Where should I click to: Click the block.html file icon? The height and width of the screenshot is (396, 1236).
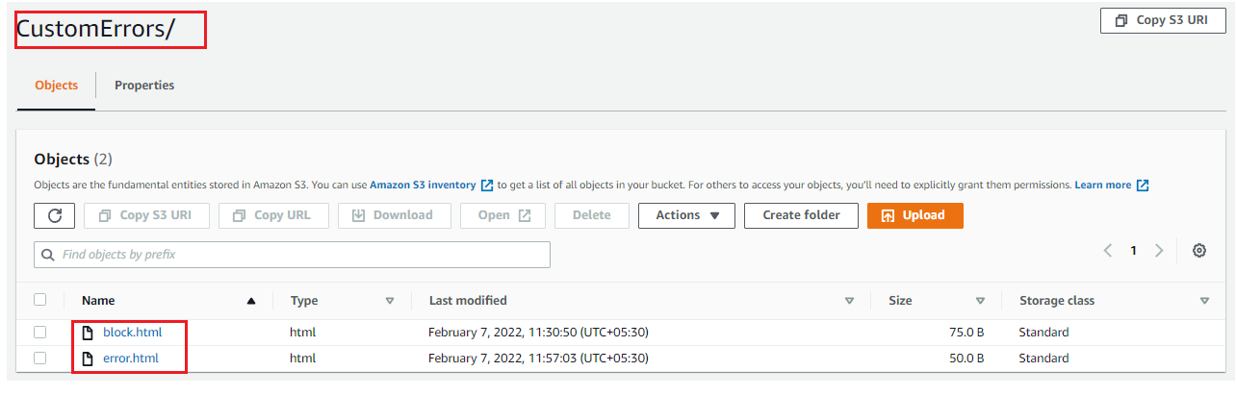[x=88, y=332]
